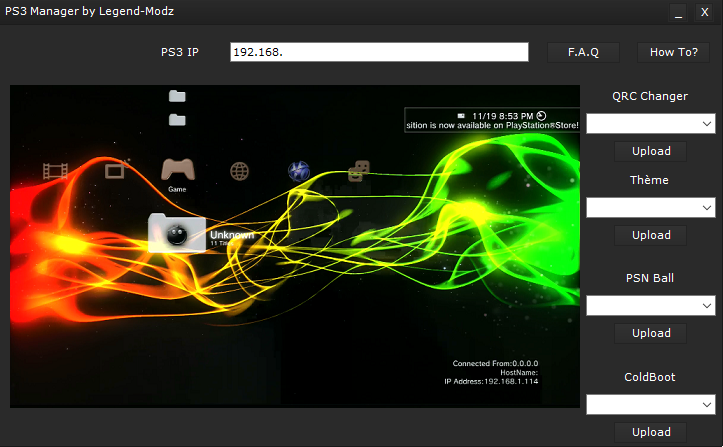Open the Thème dropdown list
723x447 pixels.
pyautogui.click(x=651, y=208)
